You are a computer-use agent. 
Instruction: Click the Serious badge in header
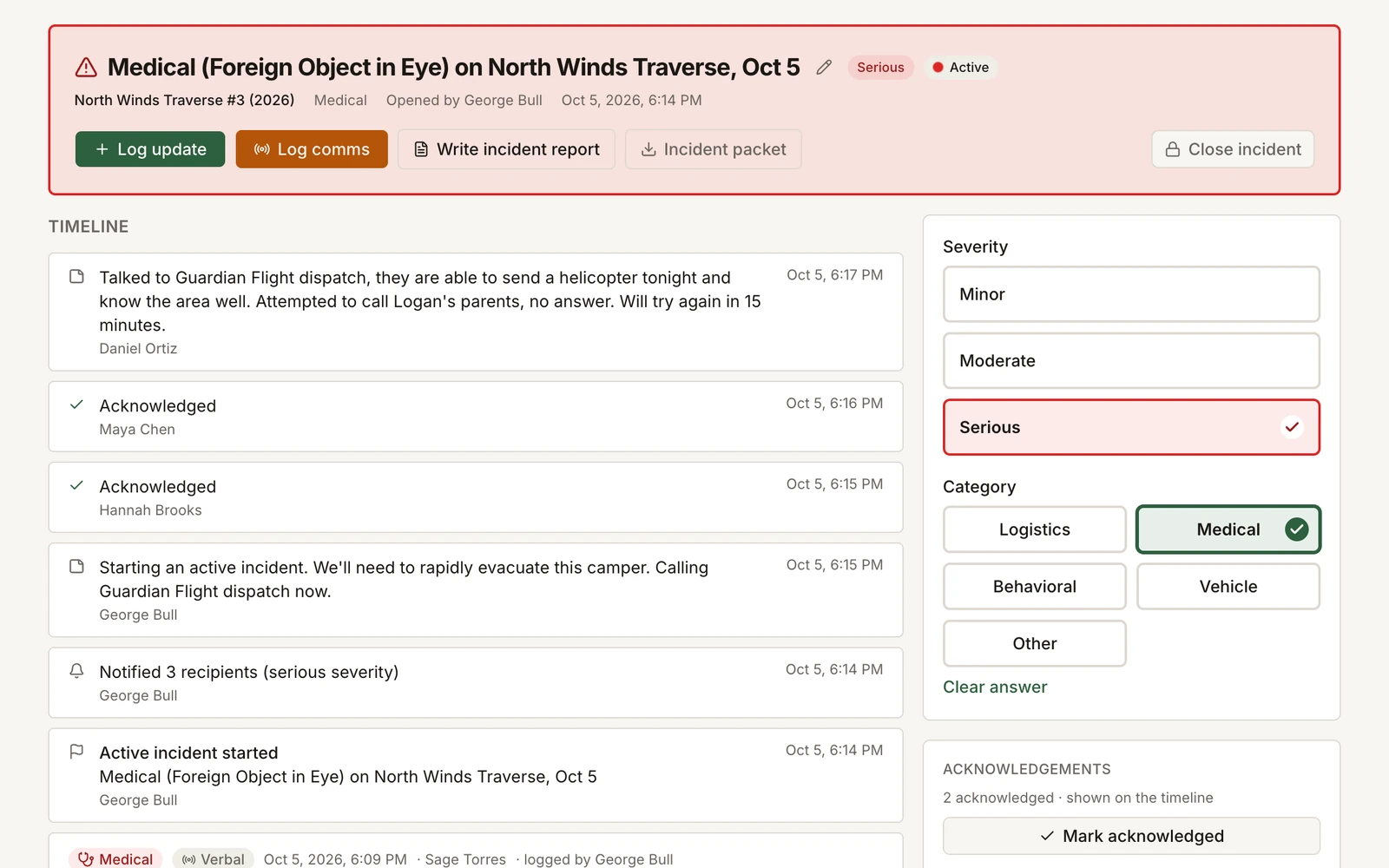point(880,67)
